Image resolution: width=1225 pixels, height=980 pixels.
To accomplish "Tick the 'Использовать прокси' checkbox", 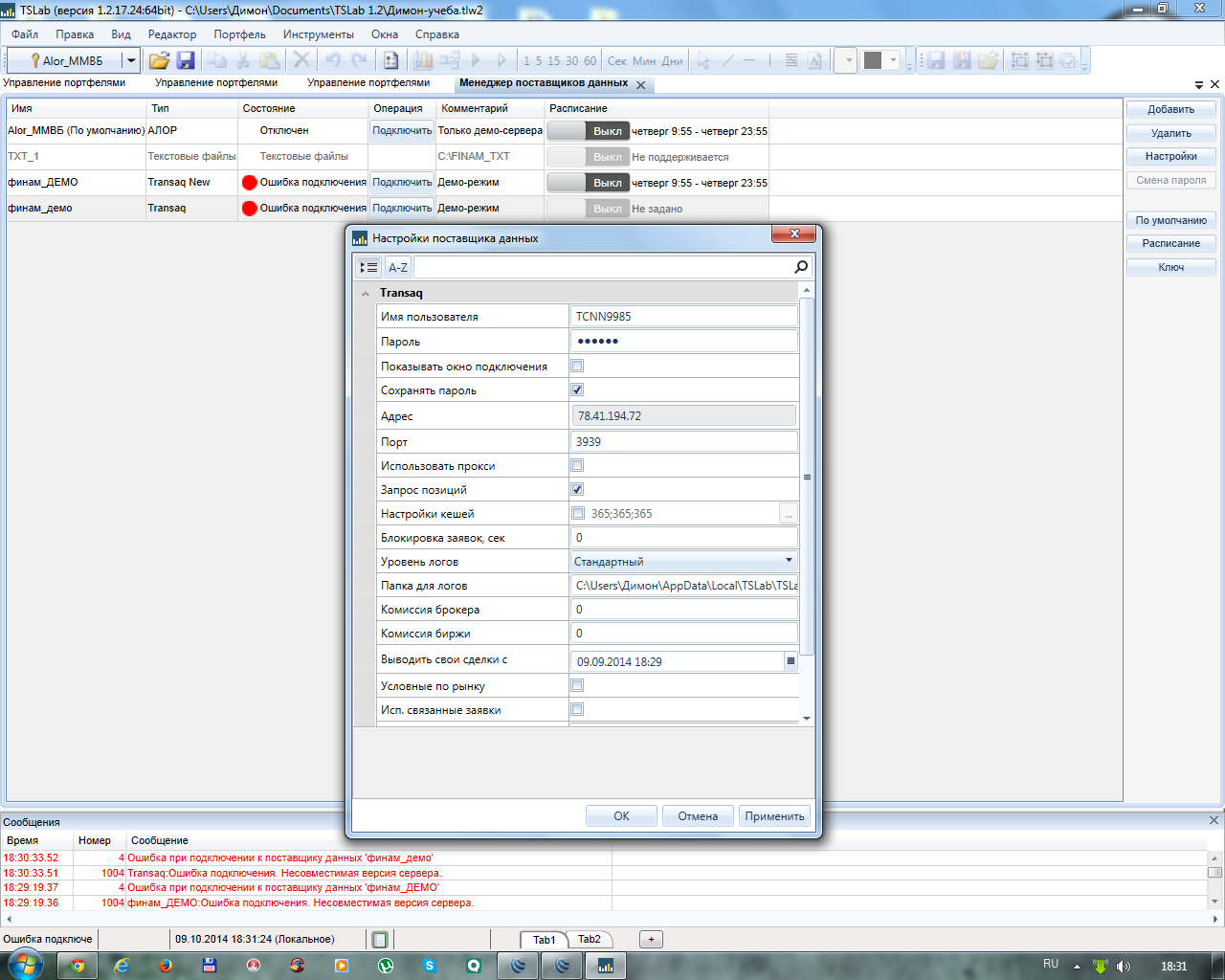I will coord(577,465).
